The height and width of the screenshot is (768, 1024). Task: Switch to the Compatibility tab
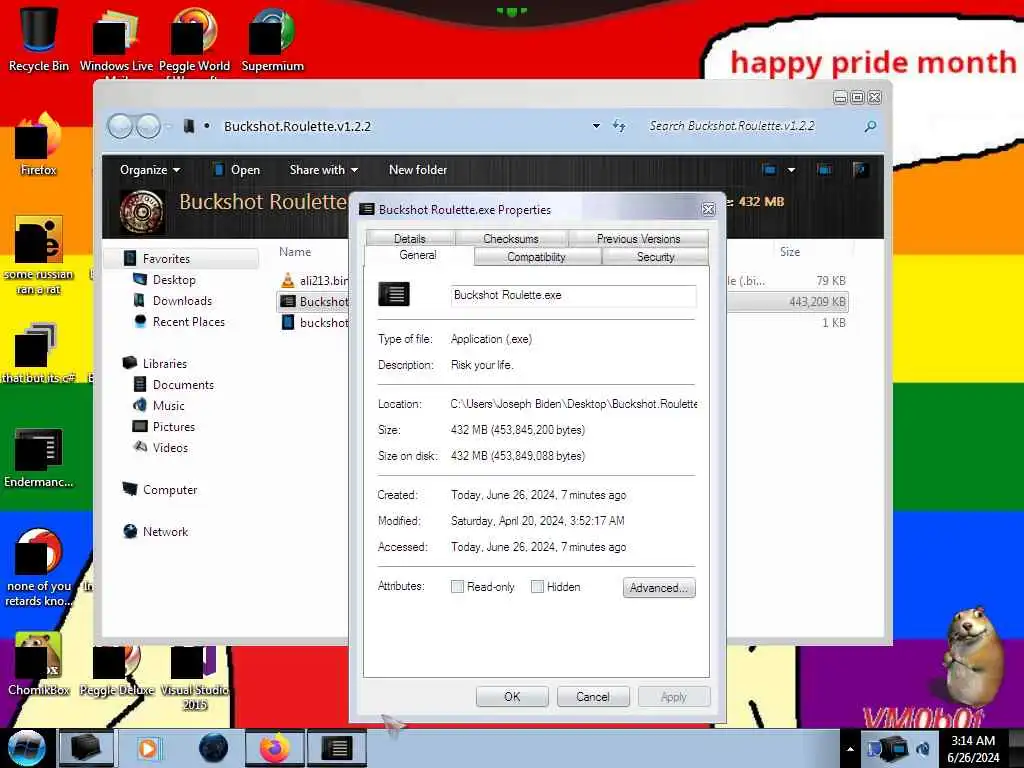coord(536,257)
